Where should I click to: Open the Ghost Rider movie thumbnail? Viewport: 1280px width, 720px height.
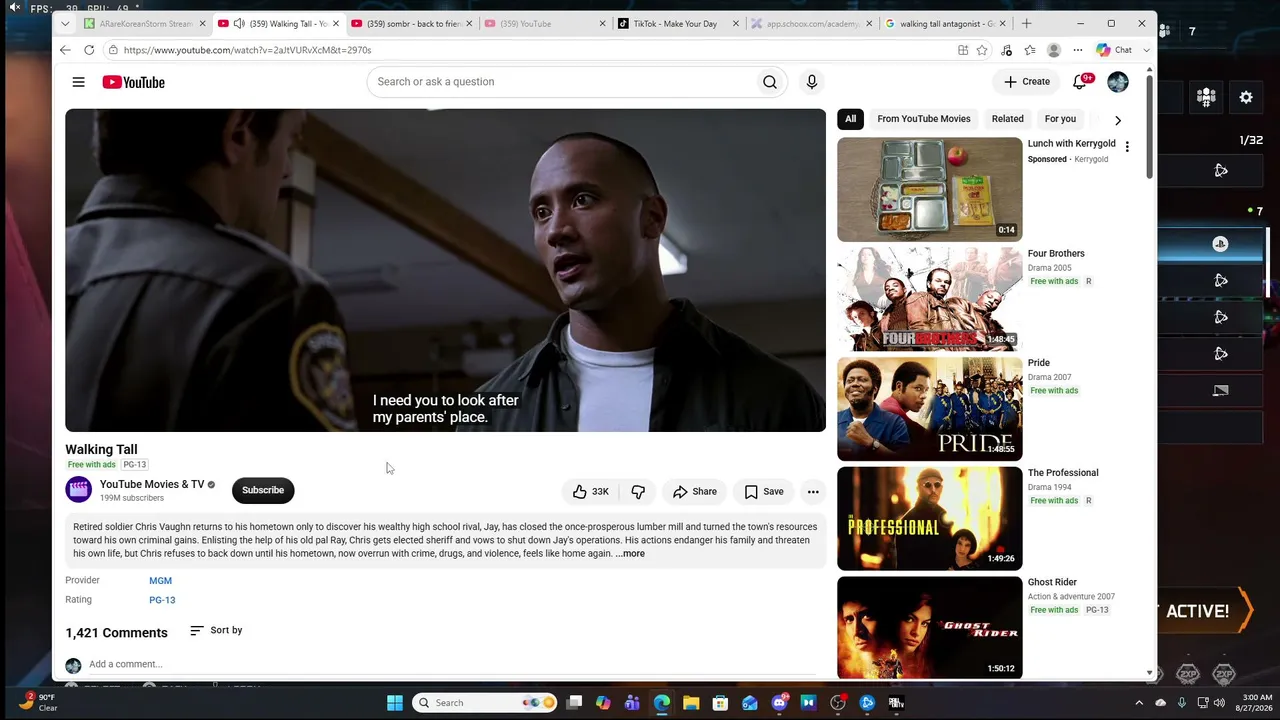[x=929, y=628]
